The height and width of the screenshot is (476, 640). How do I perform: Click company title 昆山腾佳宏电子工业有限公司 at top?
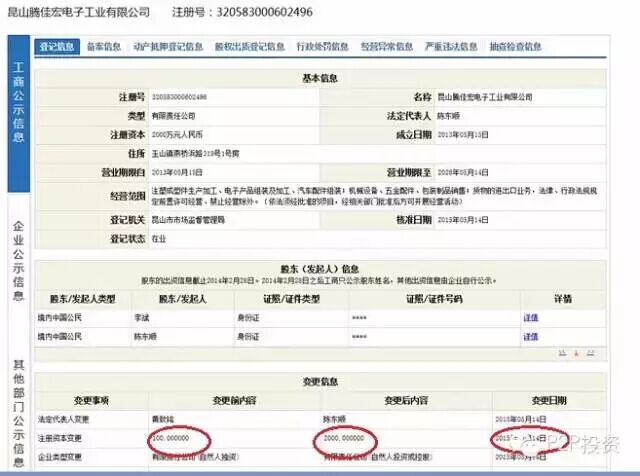coord(79,12)
